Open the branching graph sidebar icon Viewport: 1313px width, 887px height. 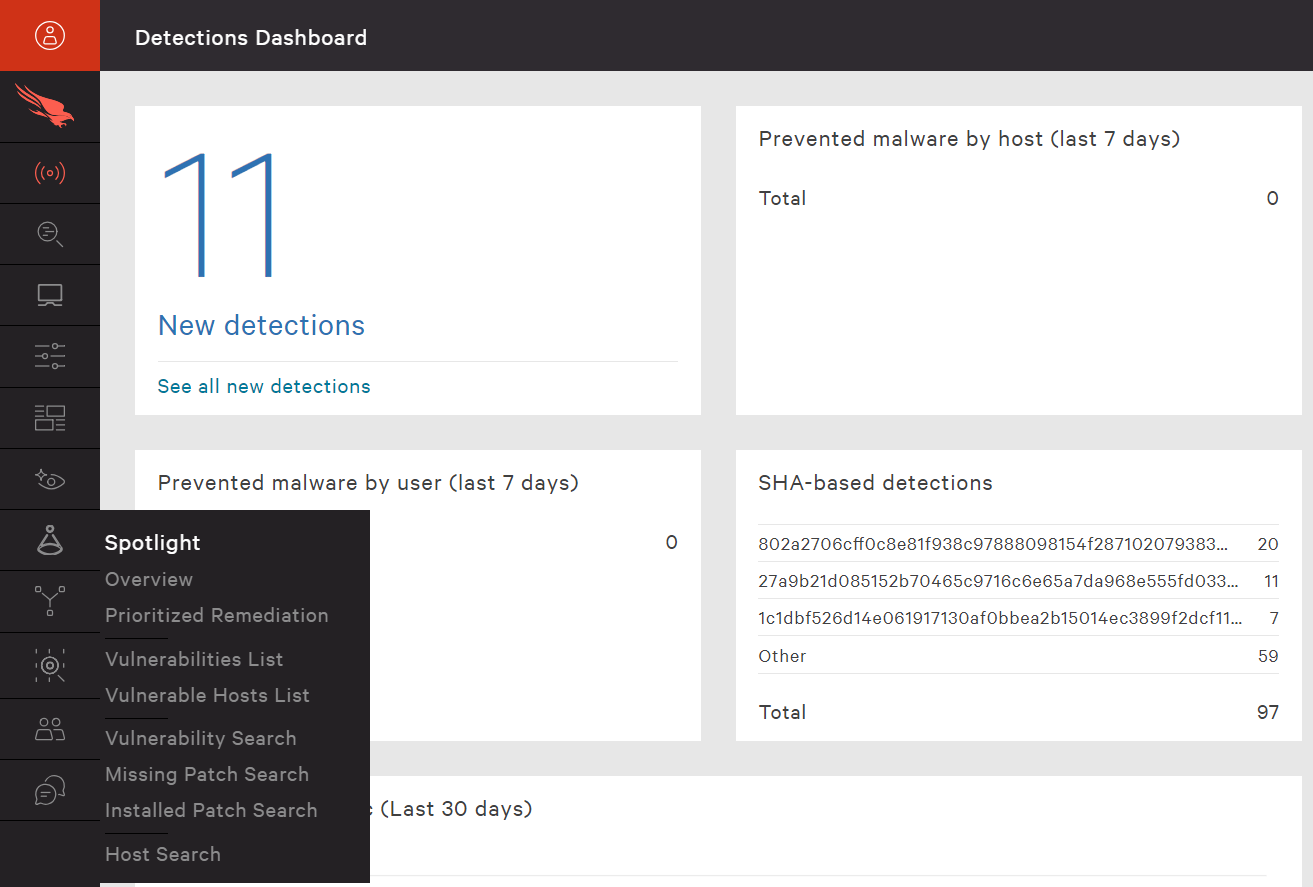[50, 601]
